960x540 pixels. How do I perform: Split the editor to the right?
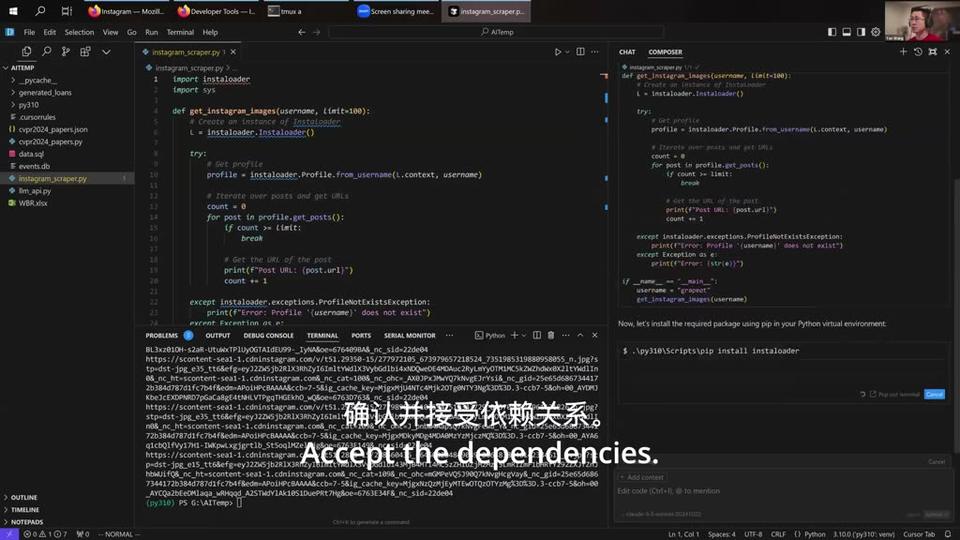click(580, 52)
